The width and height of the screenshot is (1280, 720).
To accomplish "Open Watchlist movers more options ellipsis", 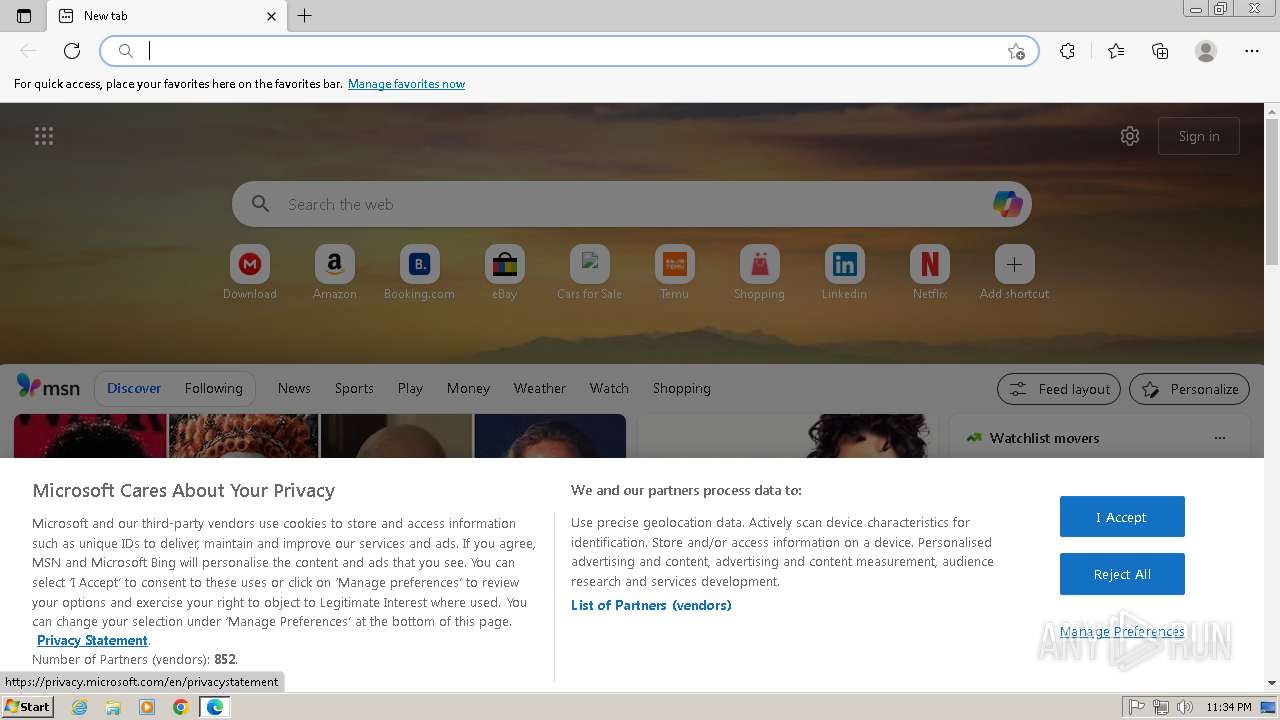I will pyautogui.click(x=1219, y=438).
